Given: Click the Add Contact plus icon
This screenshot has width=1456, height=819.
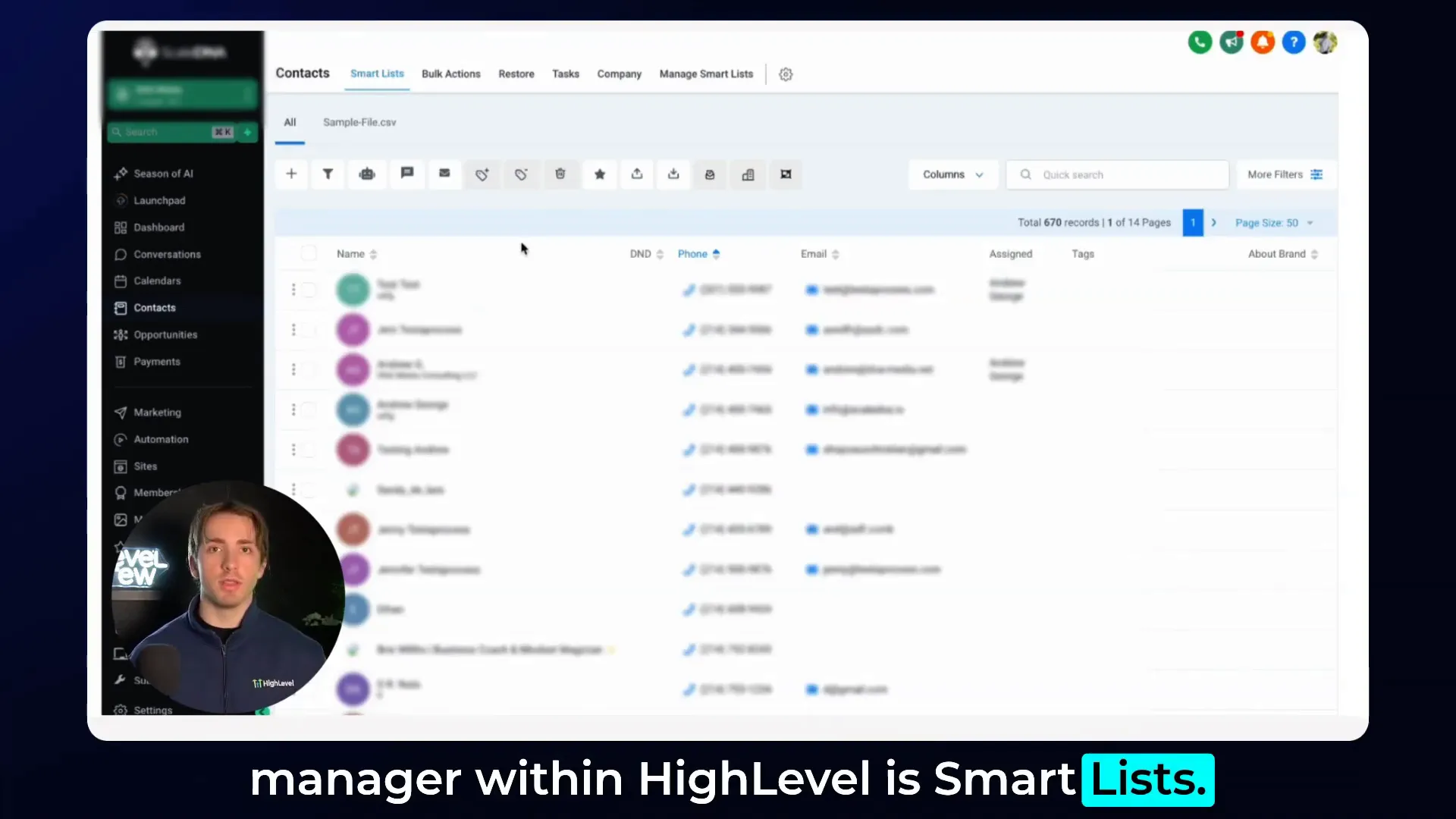Looking at the screenshot, I should coord(291,174).
